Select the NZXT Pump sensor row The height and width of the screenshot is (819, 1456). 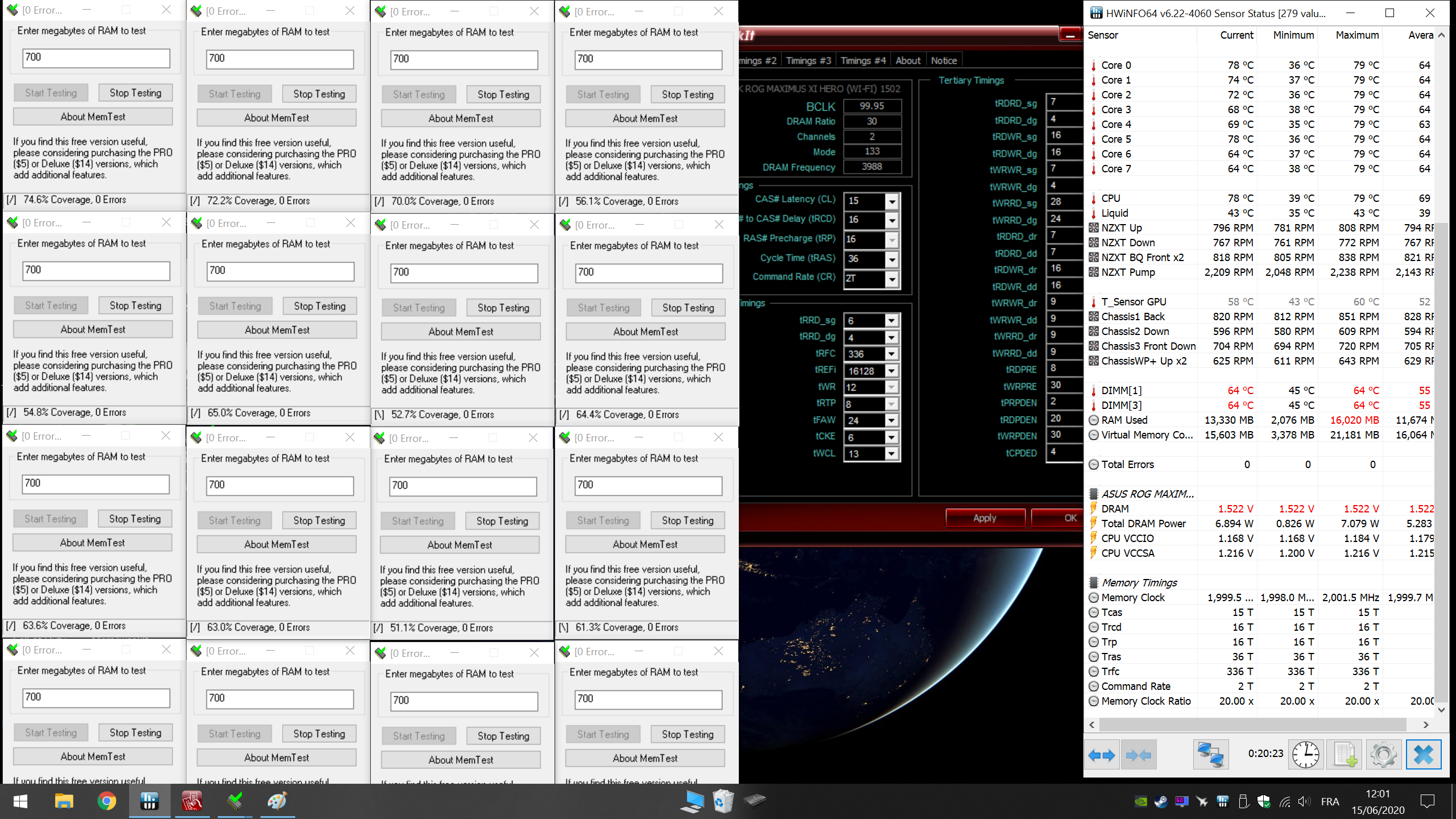[1260, 272]
